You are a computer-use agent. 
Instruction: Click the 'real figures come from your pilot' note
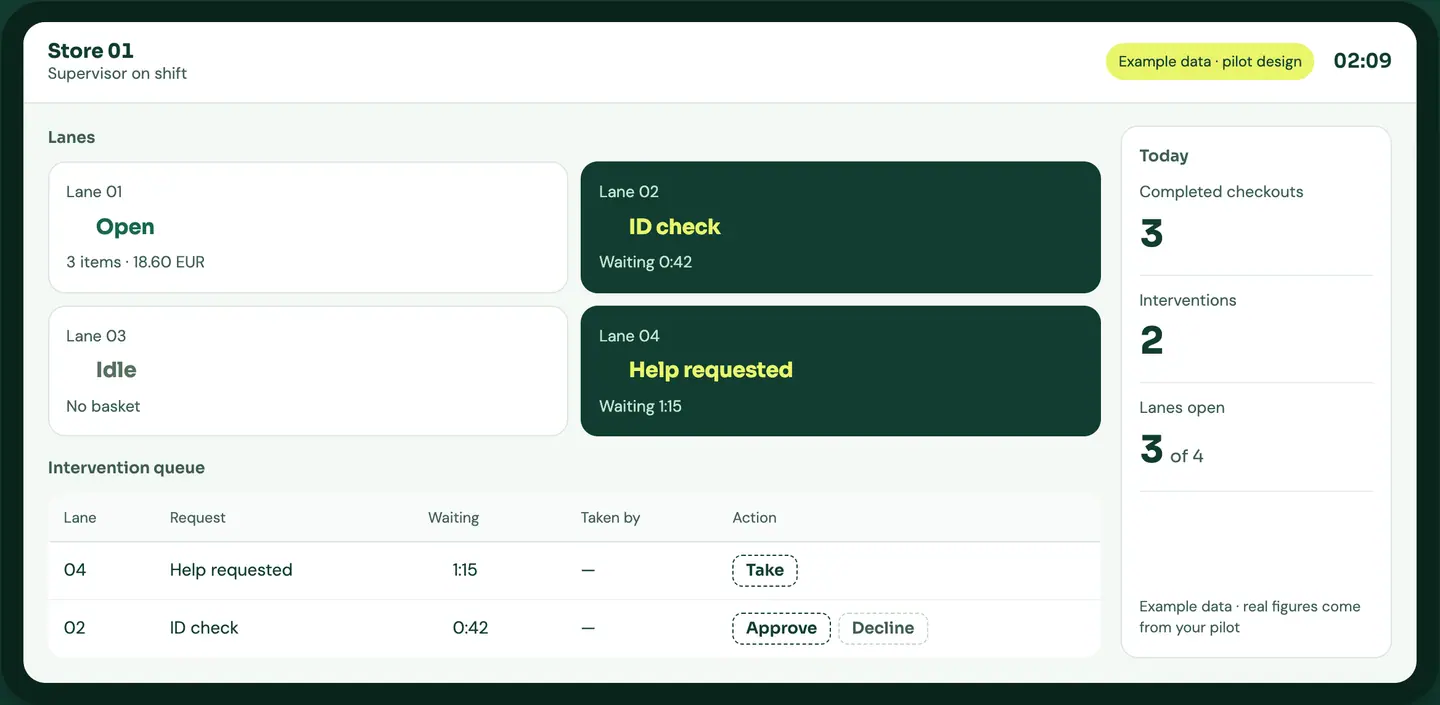point(1250,617)
